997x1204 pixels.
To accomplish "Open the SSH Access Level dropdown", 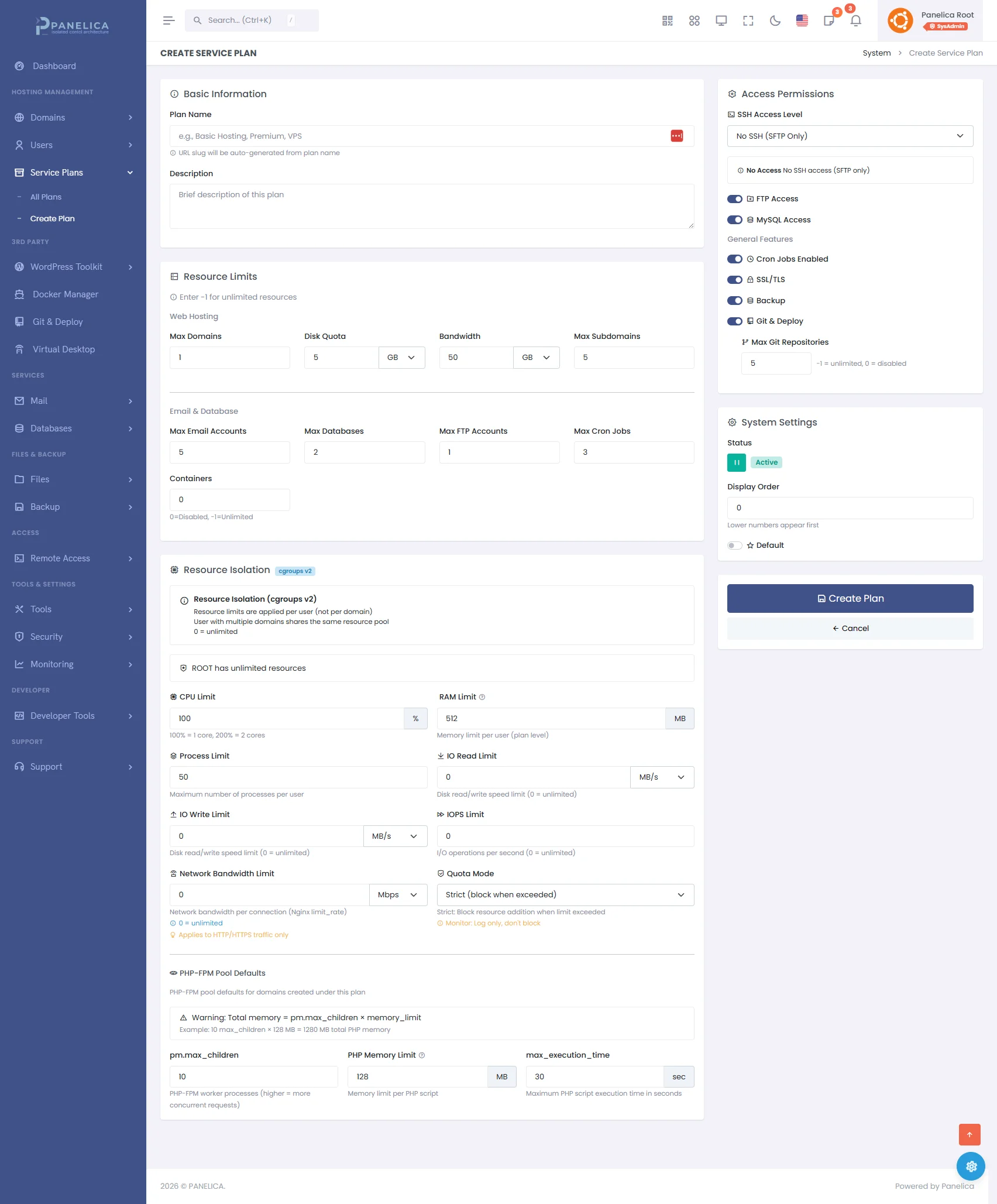I will coord(850,136).
